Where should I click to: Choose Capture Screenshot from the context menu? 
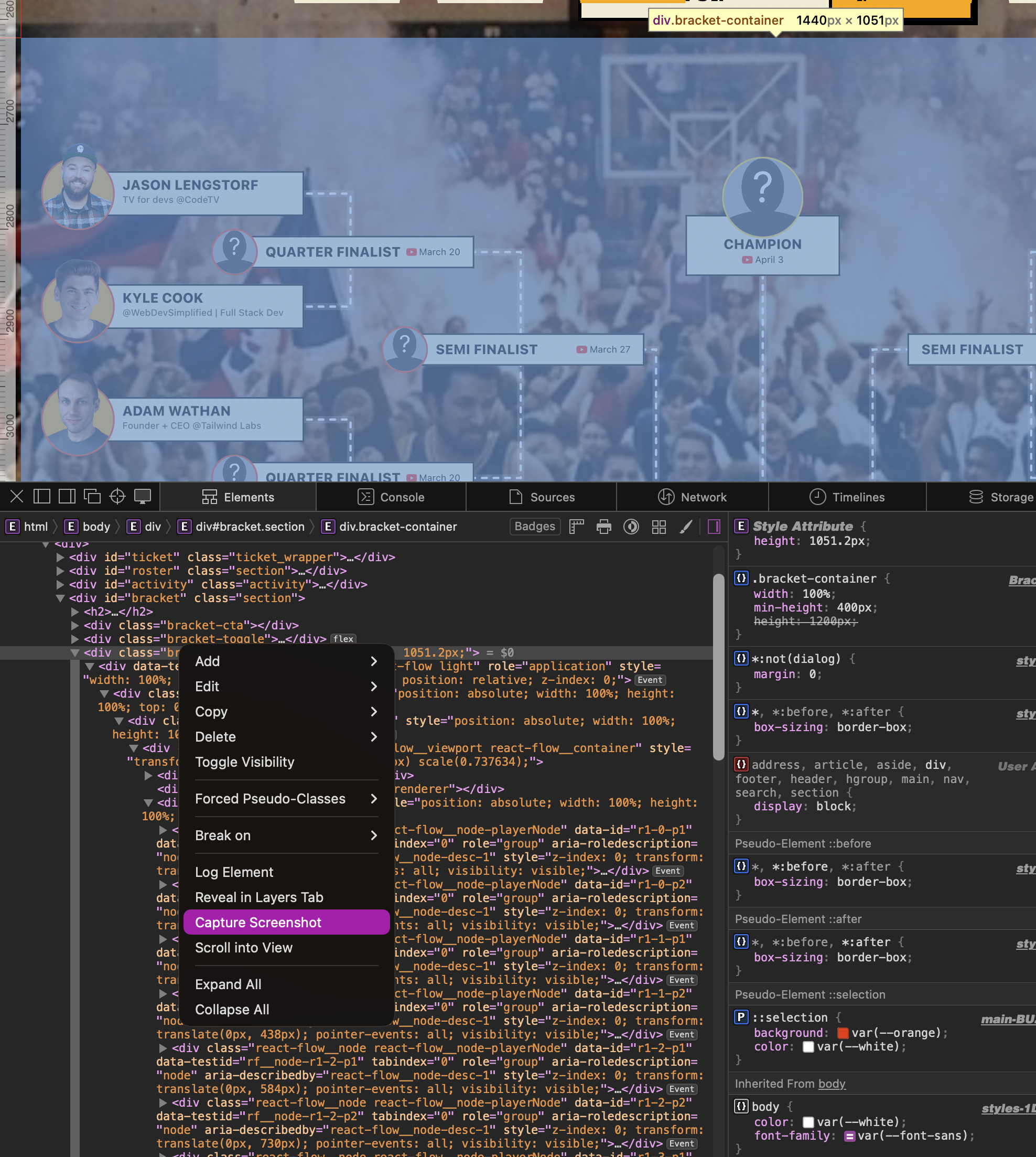coord(258,923)
